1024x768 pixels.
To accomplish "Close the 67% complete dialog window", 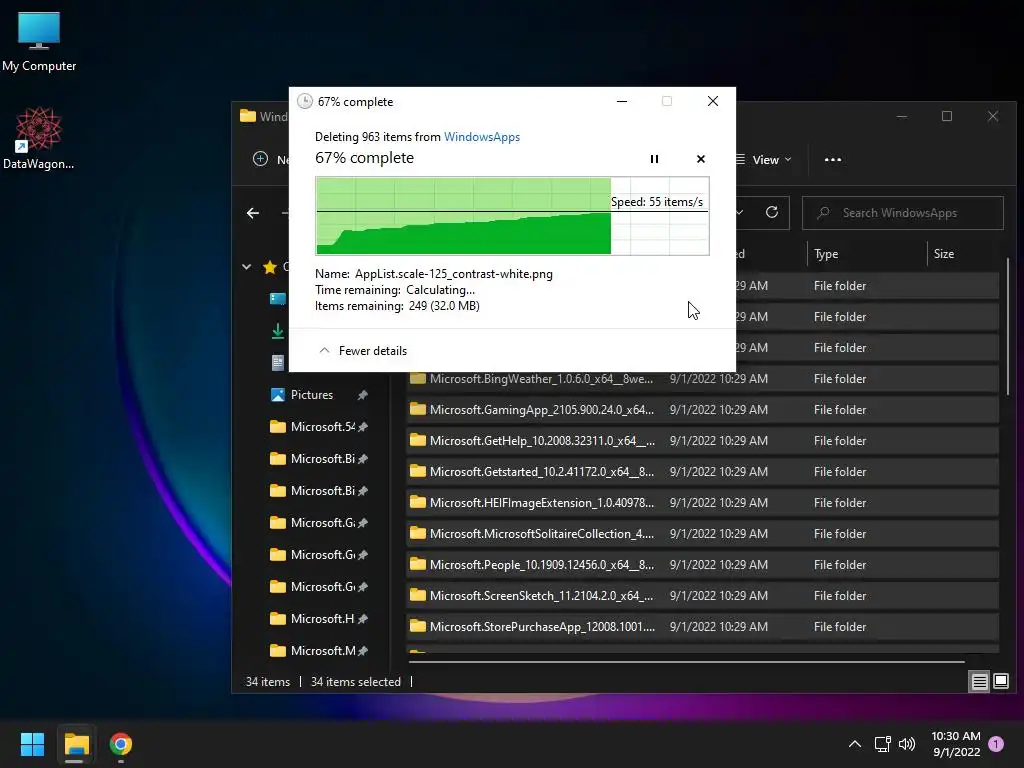I will tap(712, 101).
